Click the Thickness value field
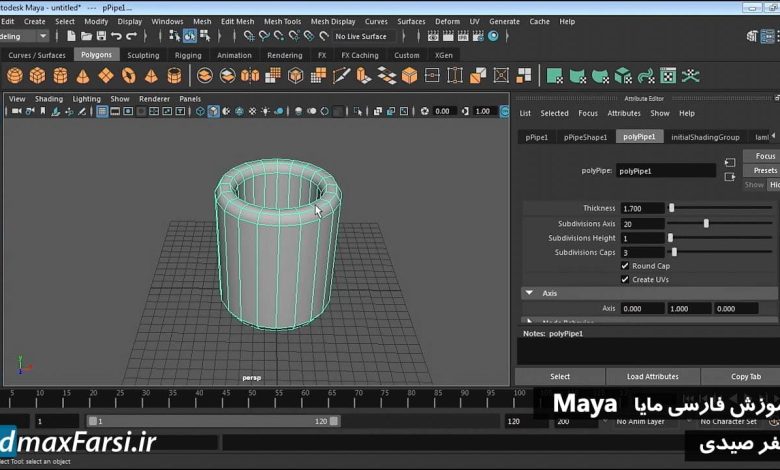The height and width of the screenshot is (470, 780). [641, 208]
